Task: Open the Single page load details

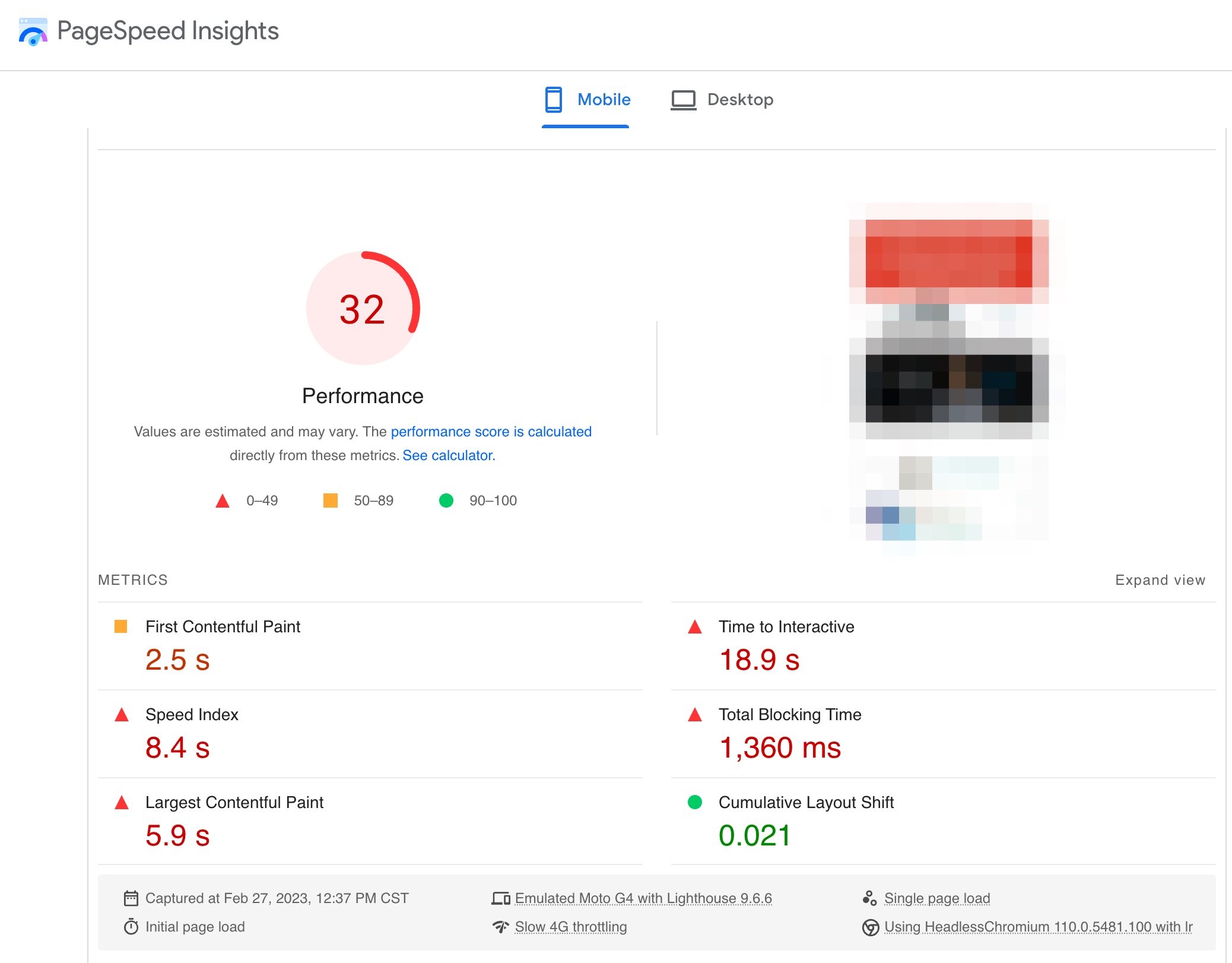Action: coord(937,898)
